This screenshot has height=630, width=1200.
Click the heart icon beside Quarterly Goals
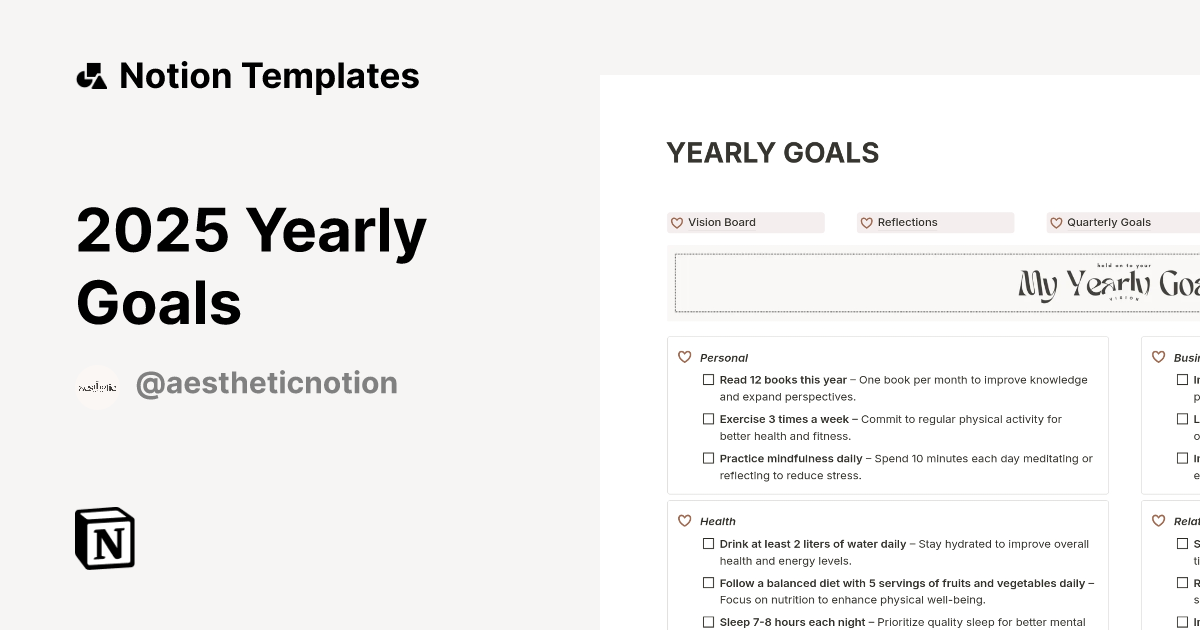tap(1056, 223)
